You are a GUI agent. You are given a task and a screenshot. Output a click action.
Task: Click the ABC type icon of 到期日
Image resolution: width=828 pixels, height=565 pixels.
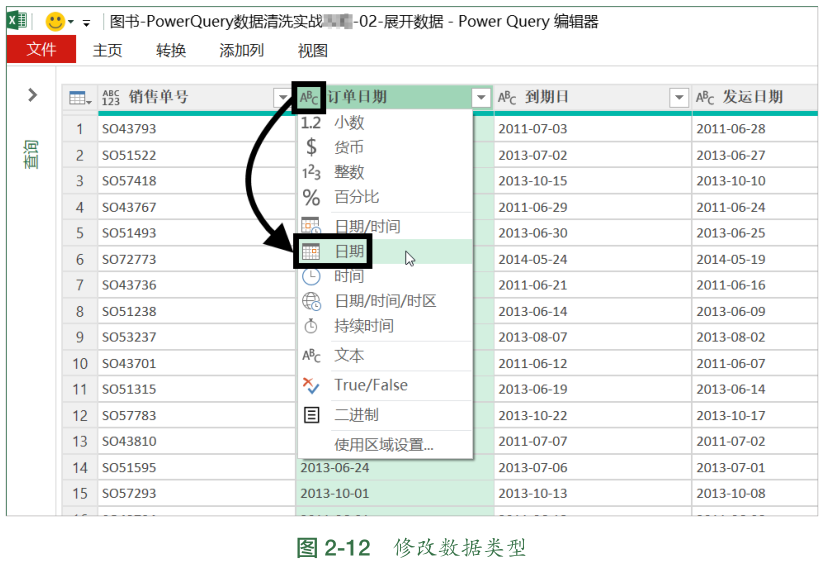point(507,98)
